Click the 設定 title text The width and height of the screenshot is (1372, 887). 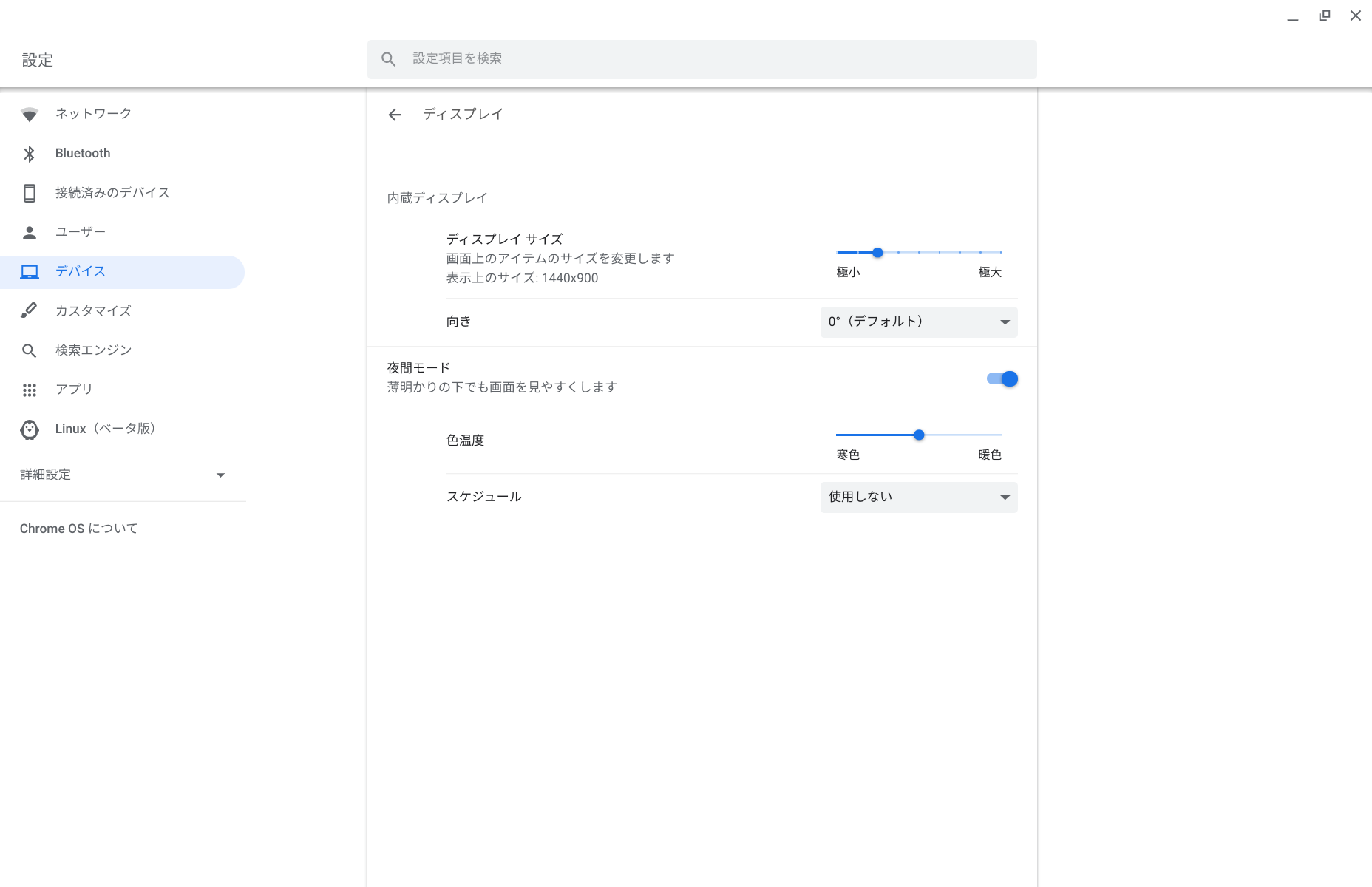[x=38, y=61]
